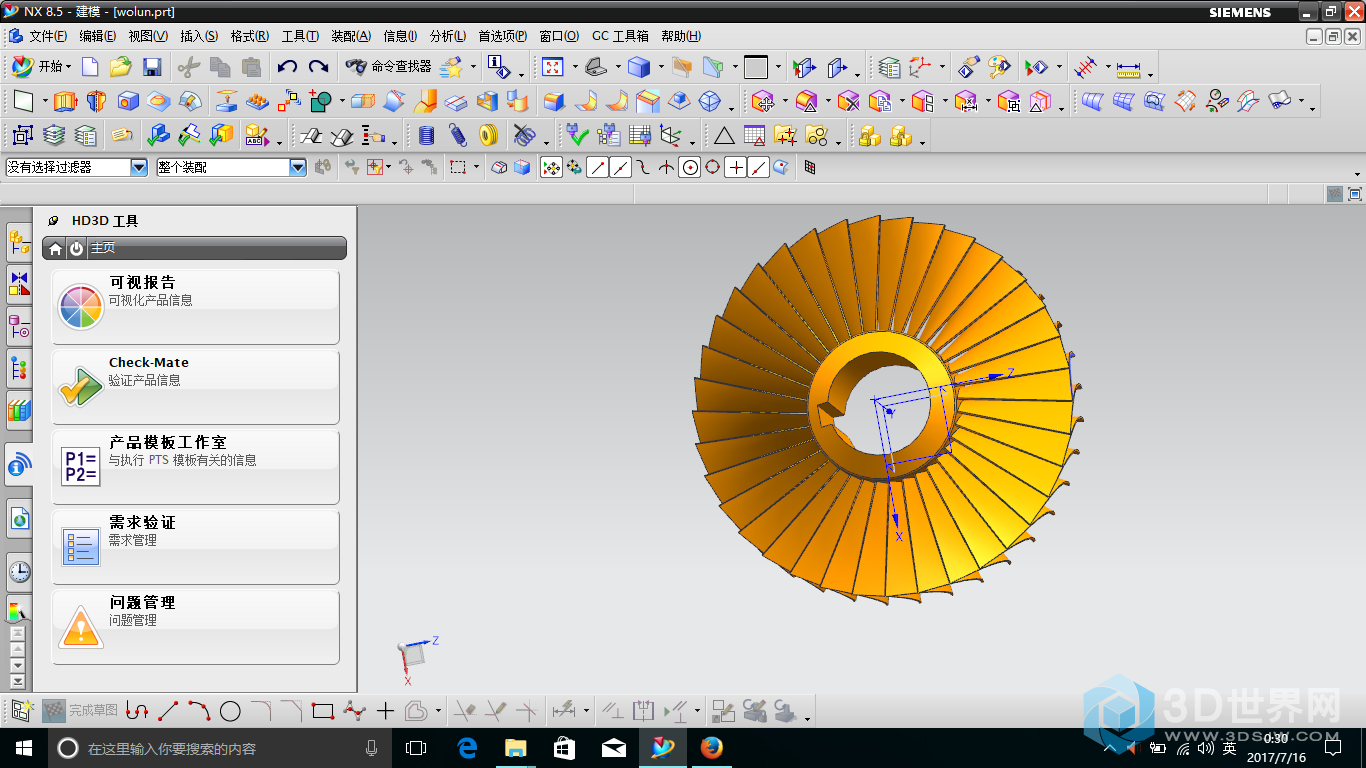Expand the Start (开始) dropdown menu
The image size is (1366, 768).
point(69,67)
